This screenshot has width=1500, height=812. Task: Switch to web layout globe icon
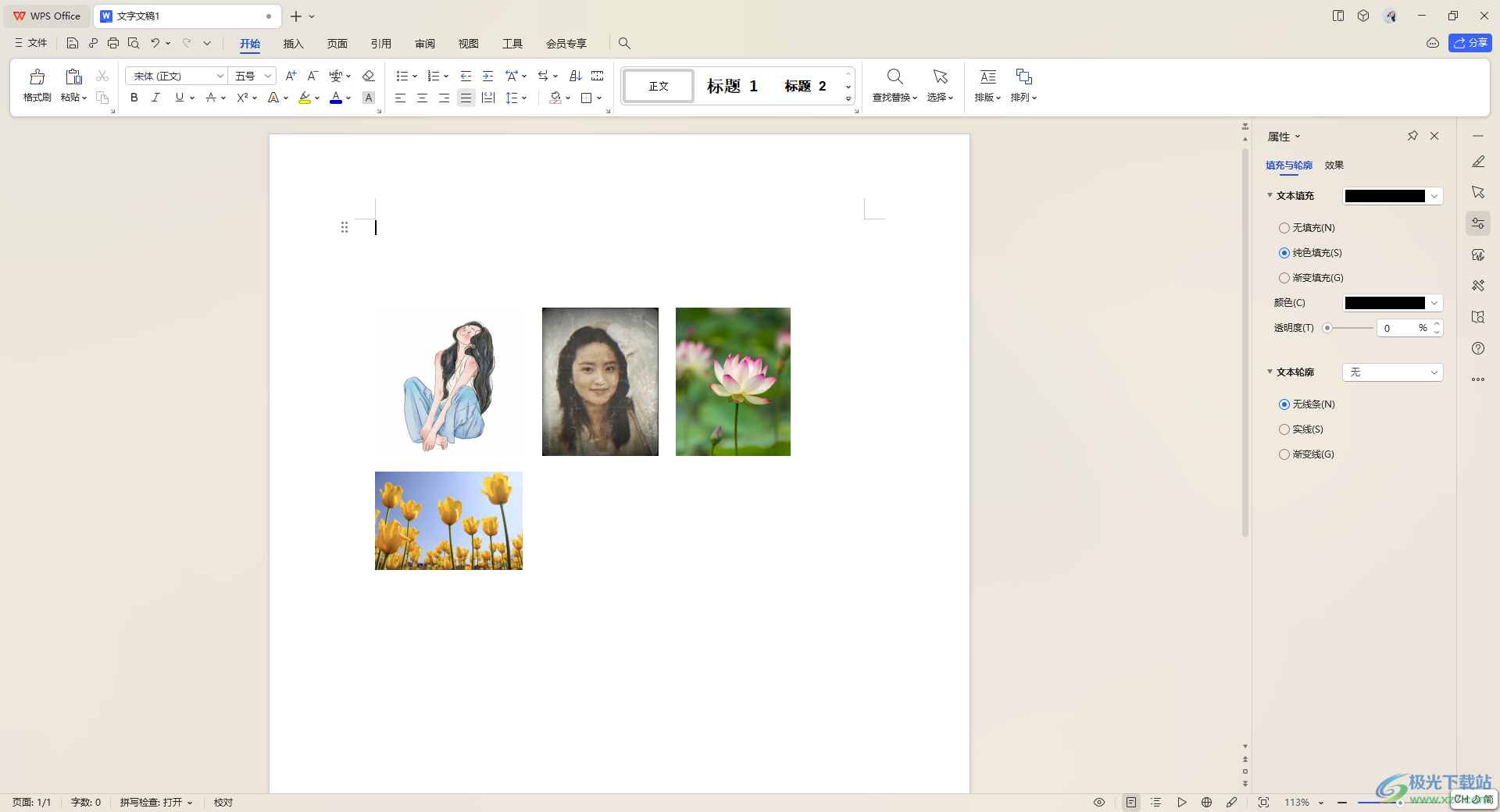(1206, 802)
